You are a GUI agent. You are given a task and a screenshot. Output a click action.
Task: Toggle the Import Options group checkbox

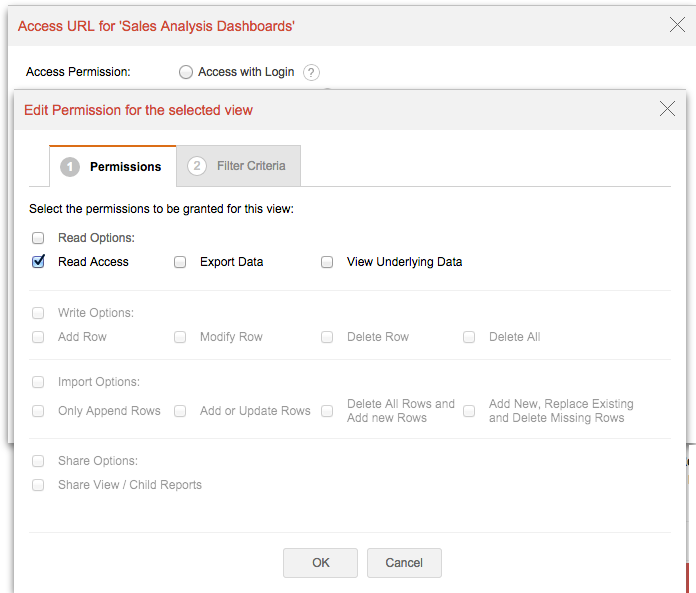[38, 382]
